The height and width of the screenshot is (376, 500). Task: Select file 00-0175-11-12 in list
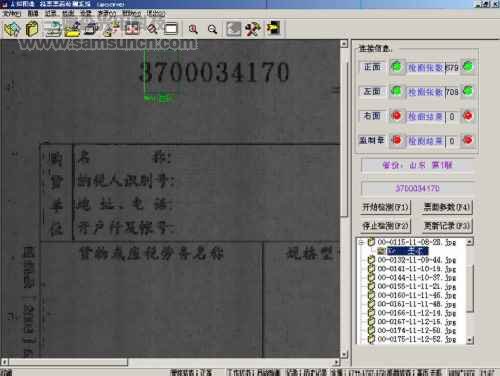(417, 339)
